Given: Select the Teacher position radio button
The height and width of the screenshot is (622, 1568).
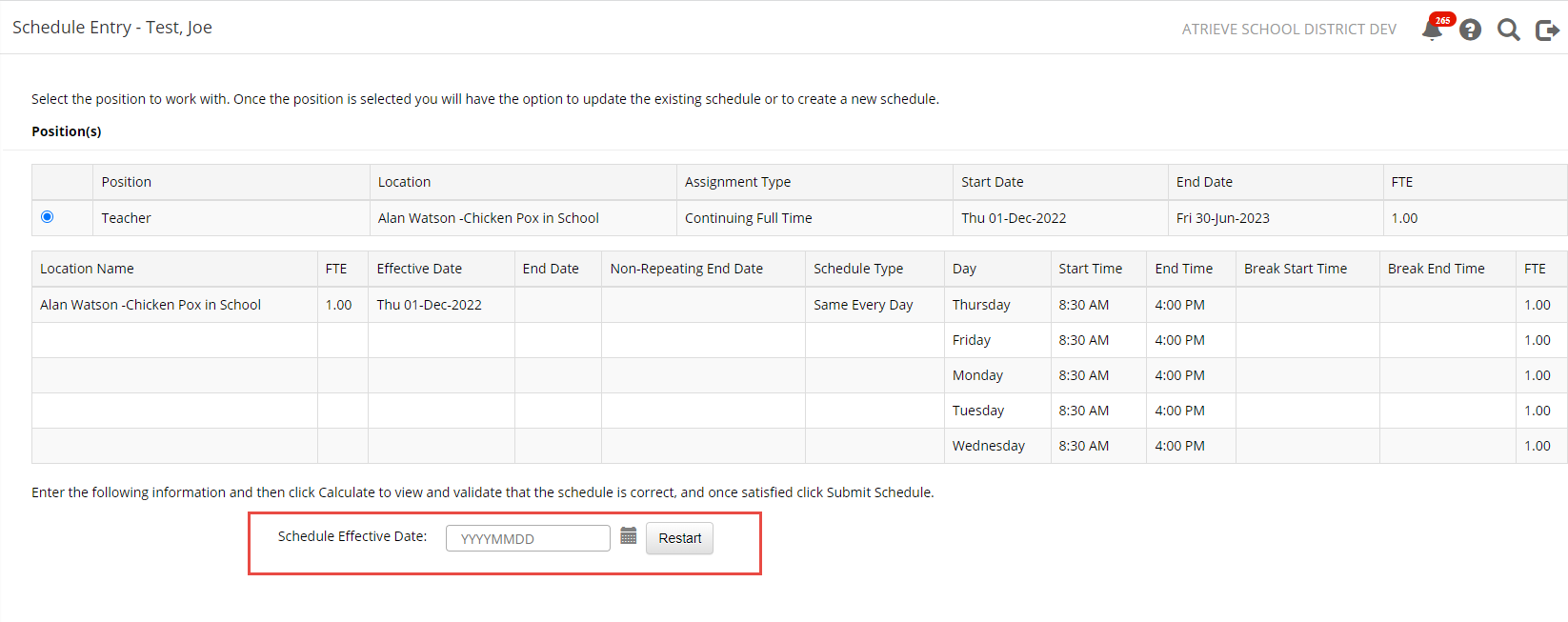Looking at the screenshot, I should point(48,217).
